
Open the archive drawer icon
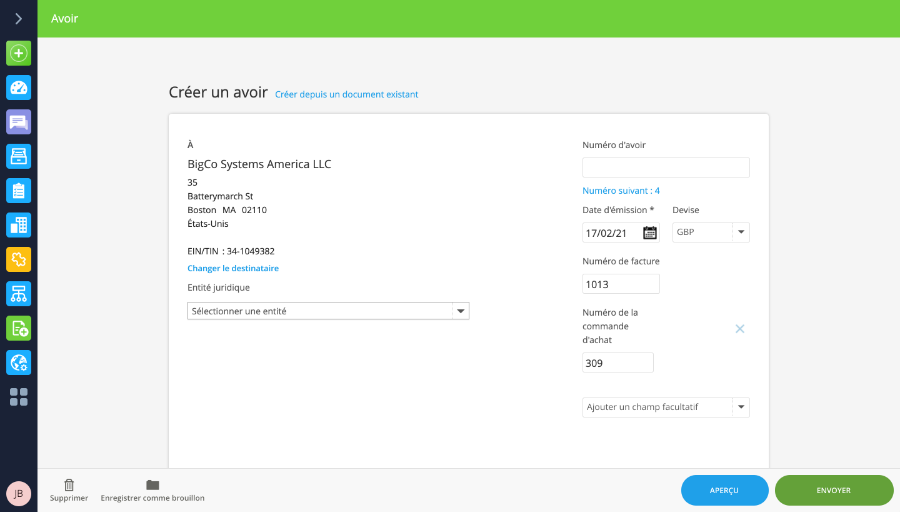(18, 156)
